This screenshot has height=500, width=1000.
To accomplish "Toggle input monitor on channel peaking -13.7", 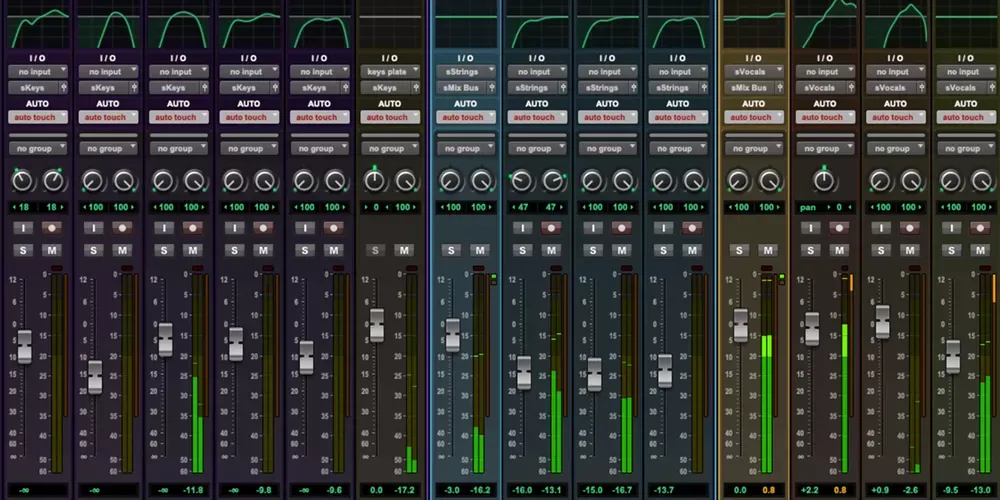I will (664, 228).
